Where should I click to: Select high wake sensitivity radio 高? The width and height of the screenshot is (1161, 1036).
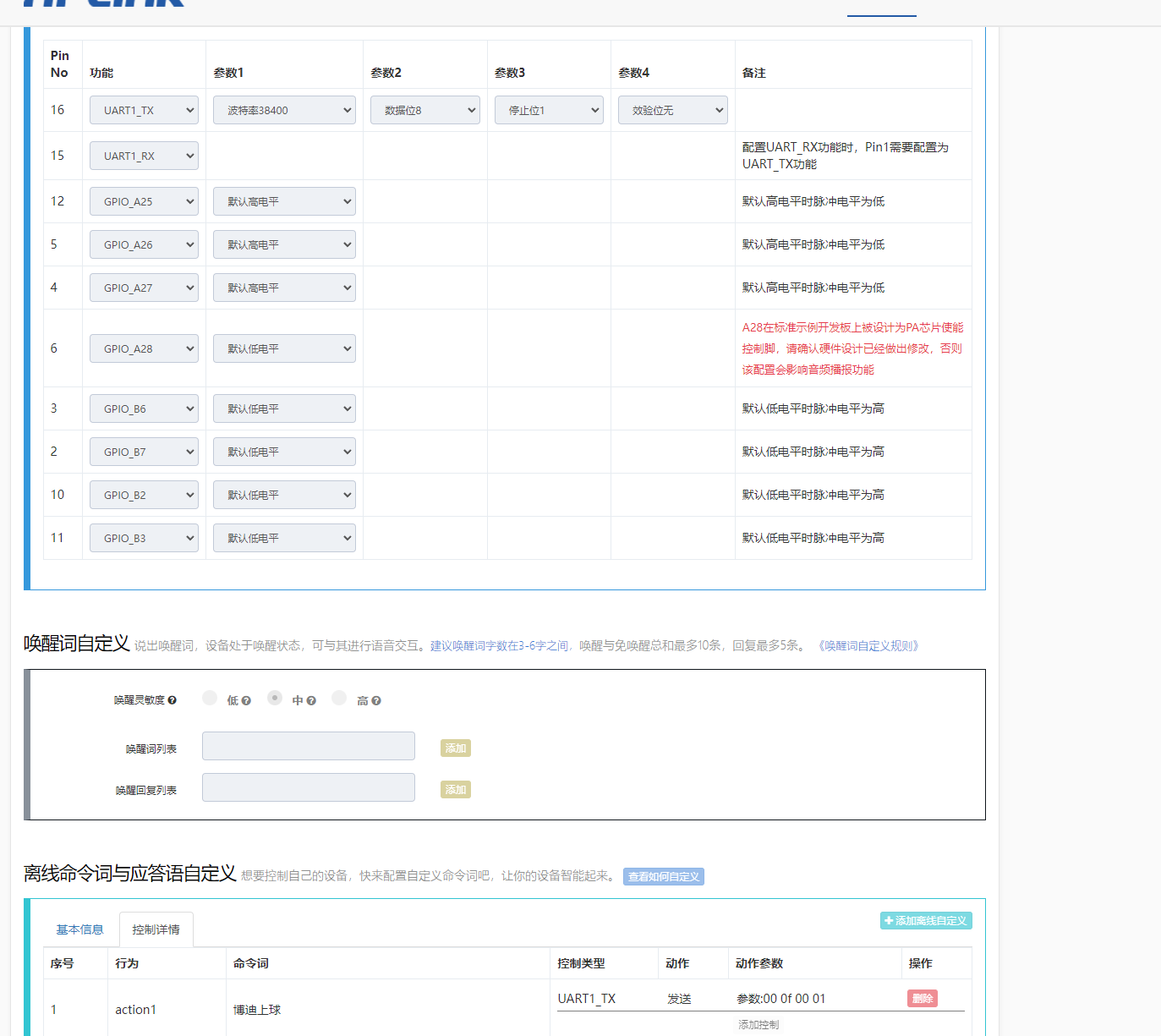339,698
